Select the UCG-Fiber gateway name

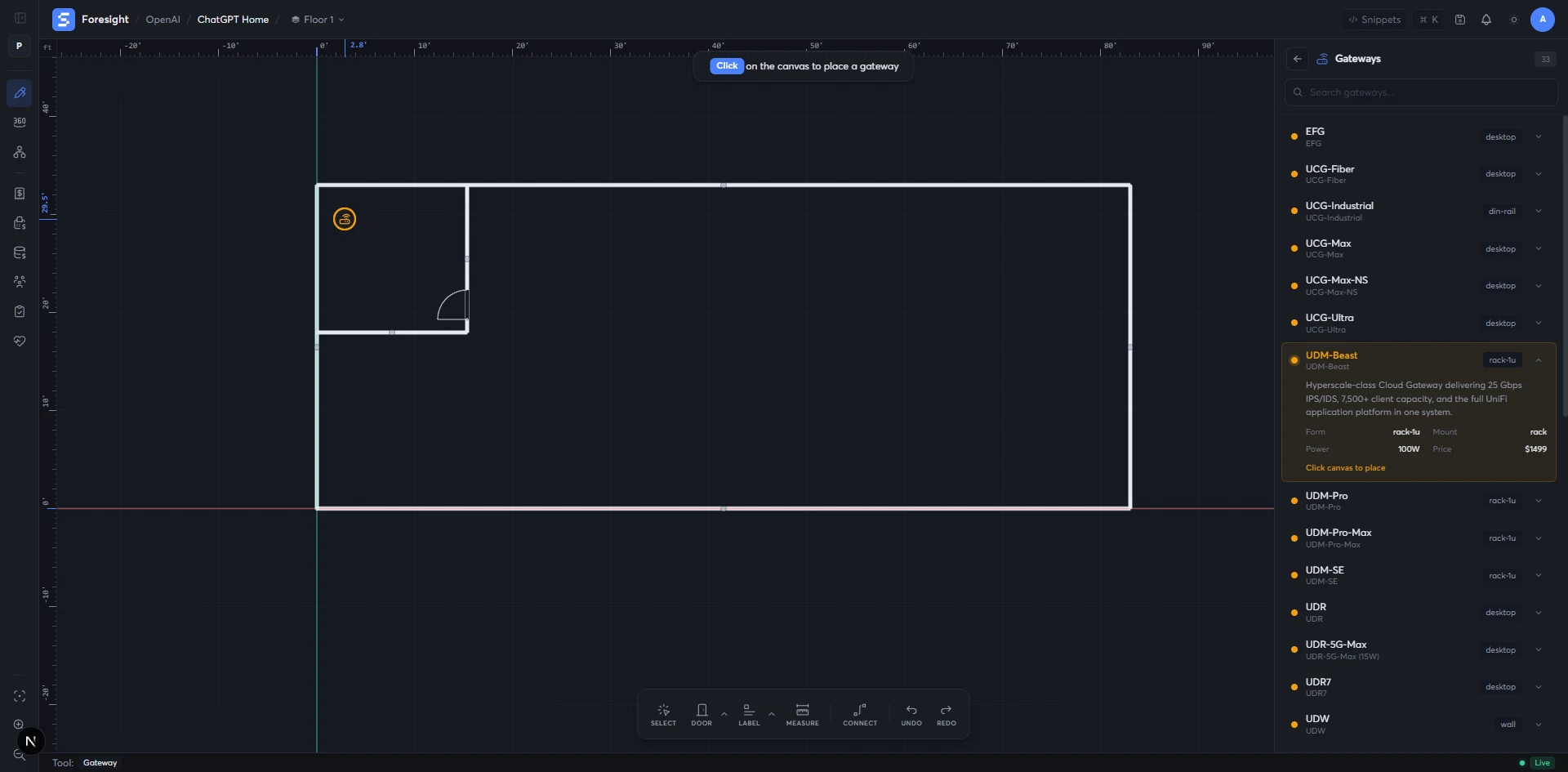tap(1330, 169)
